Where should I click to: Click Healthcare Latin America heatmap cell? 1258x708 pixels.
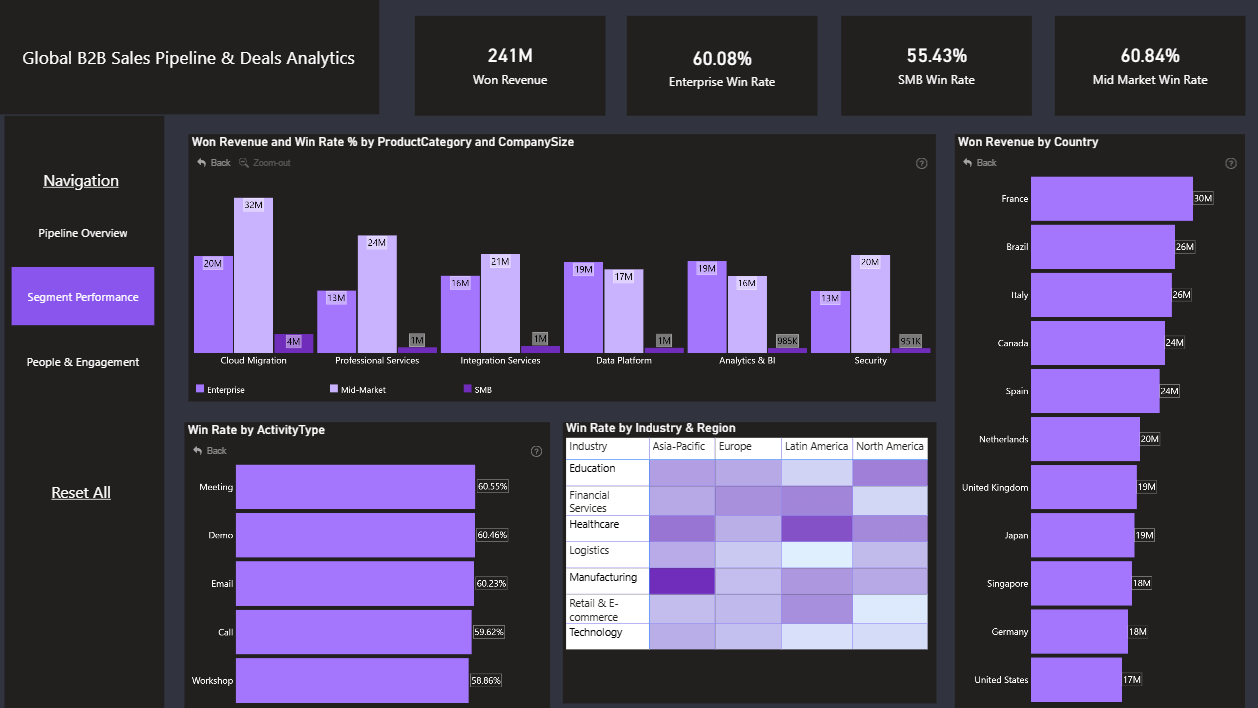pos(817,528)
